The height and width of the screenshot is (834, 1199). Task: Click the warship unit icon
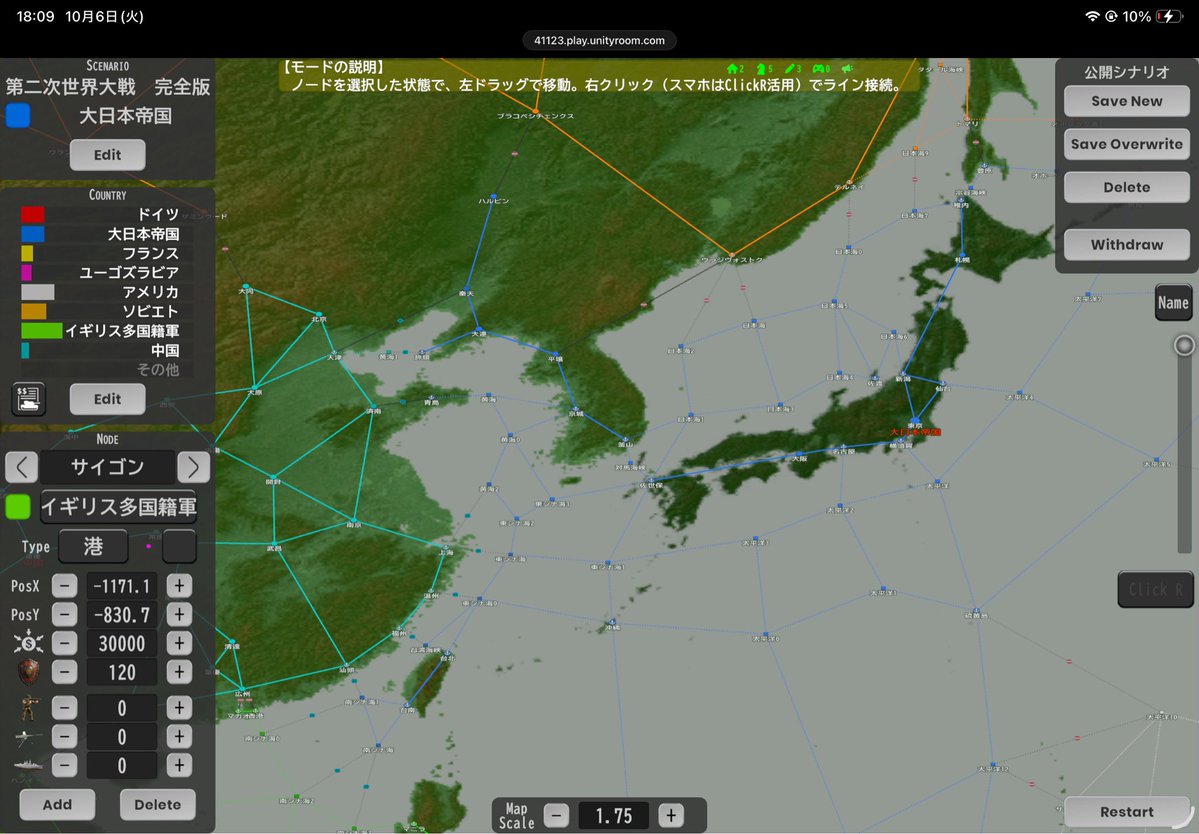point(28,766)
